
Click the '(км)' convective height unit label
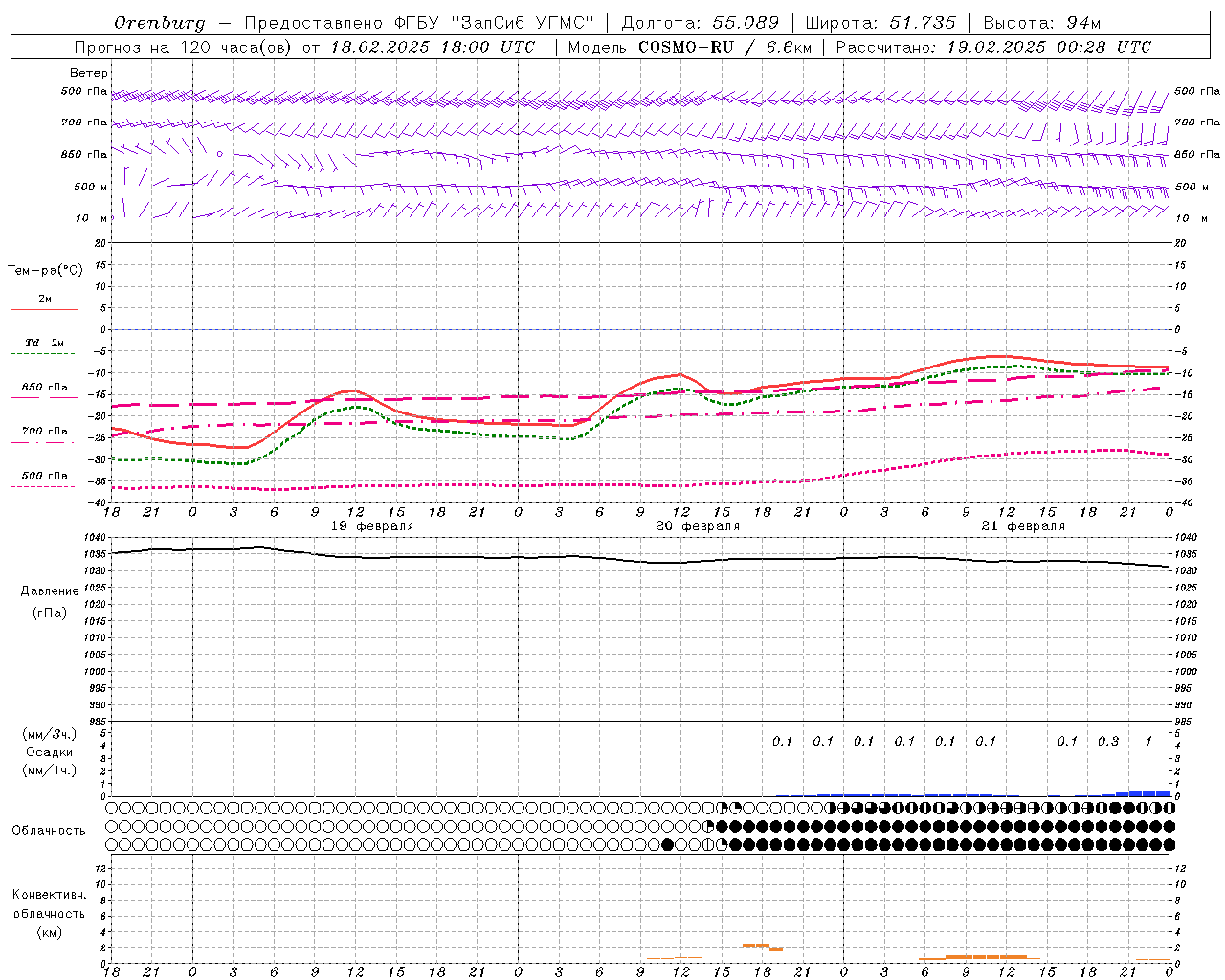tap(49, 932)
